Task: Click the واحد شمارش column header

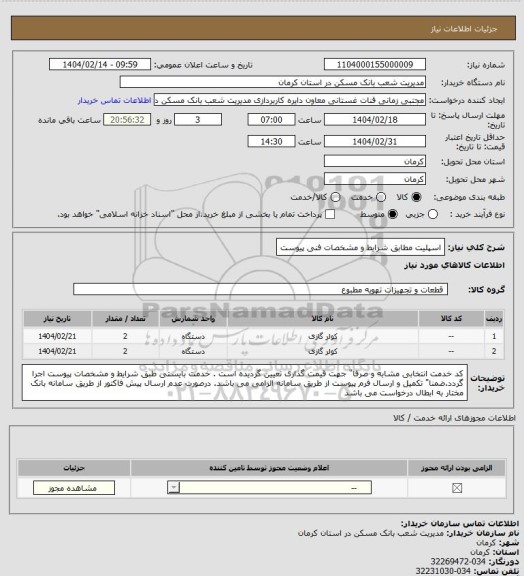Action: (193, 319)
